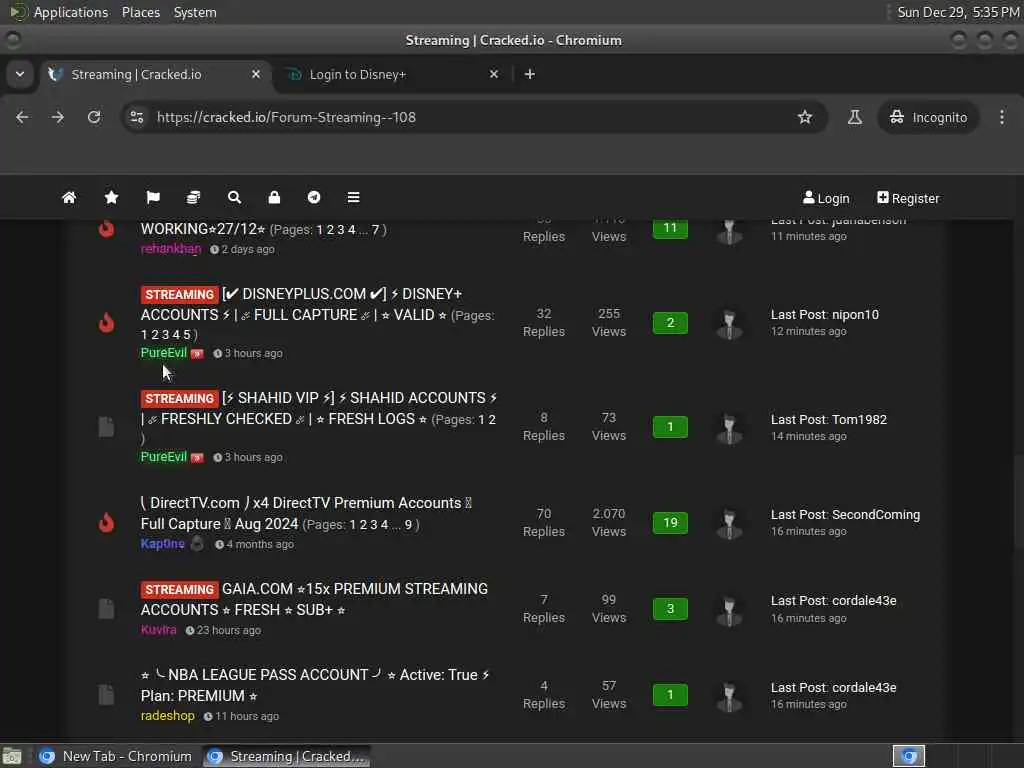Open Chrome Labs flask icon
The height and width of the screenshot is (768, 1024).
tap(854, 117)
